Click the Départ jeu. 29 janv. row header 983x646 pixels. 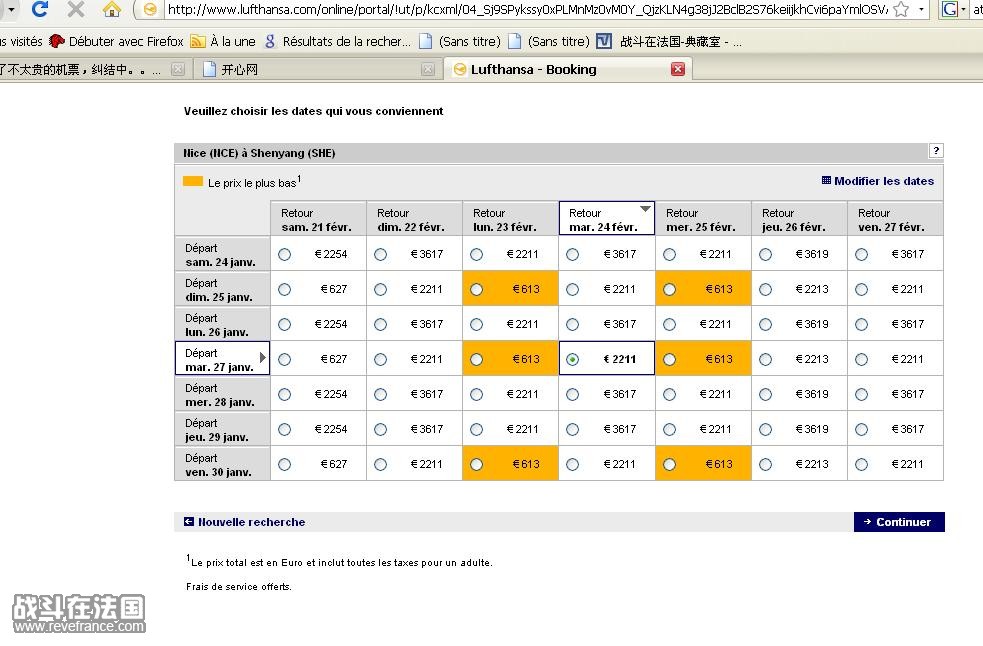click(223, 430)
